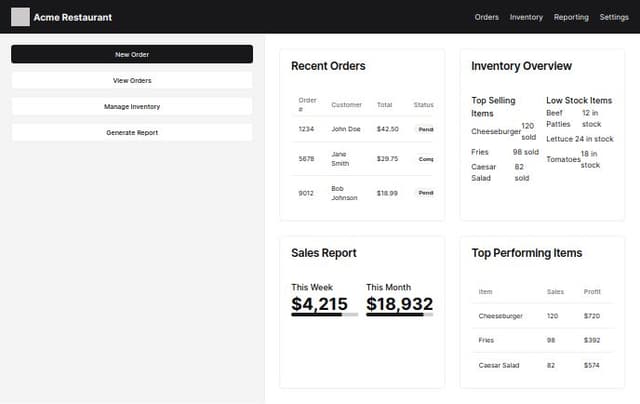Click the $720 profit value
Viewport: 640px width, 404px height.
[x=592, y=316]
